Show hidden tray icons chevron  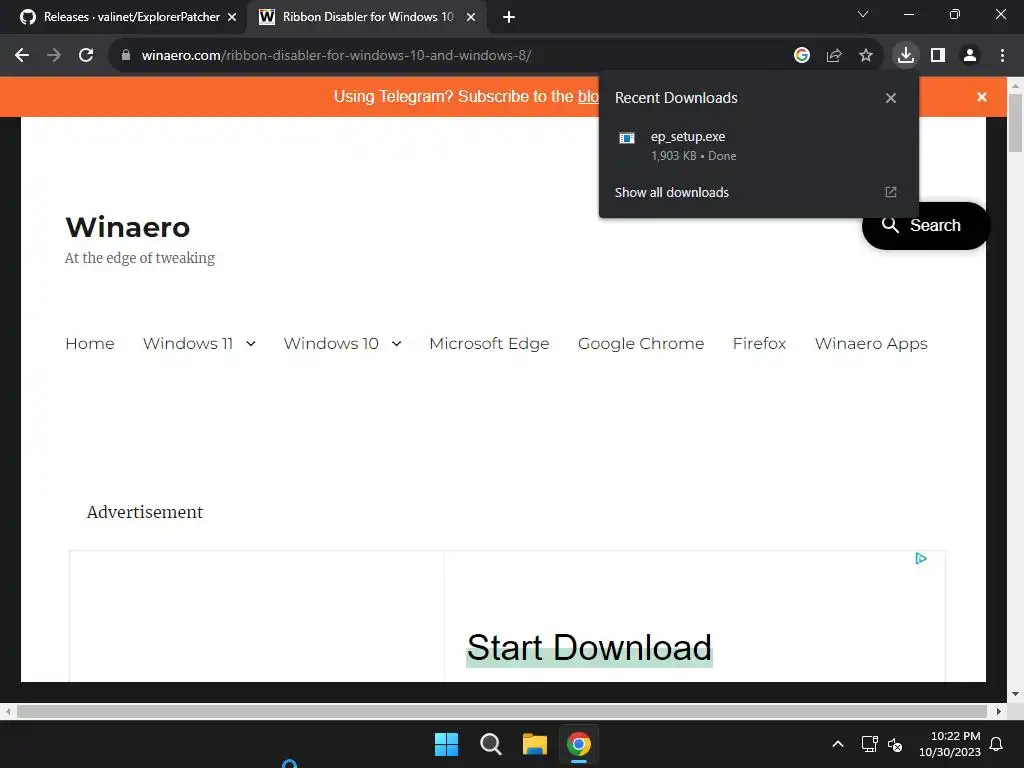click(838, 744)
